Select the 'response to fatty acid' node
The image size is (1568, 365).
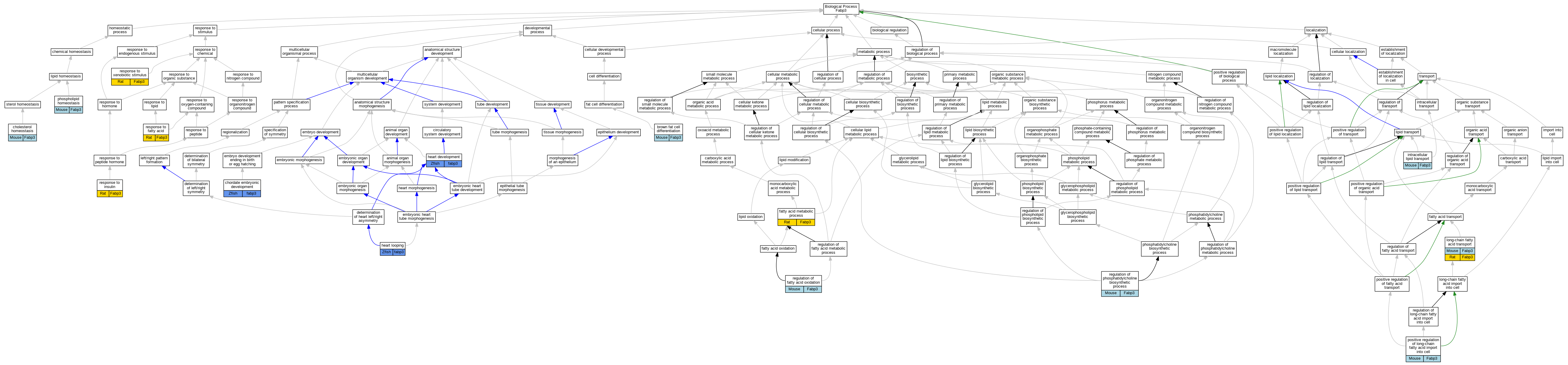point(156,132)
